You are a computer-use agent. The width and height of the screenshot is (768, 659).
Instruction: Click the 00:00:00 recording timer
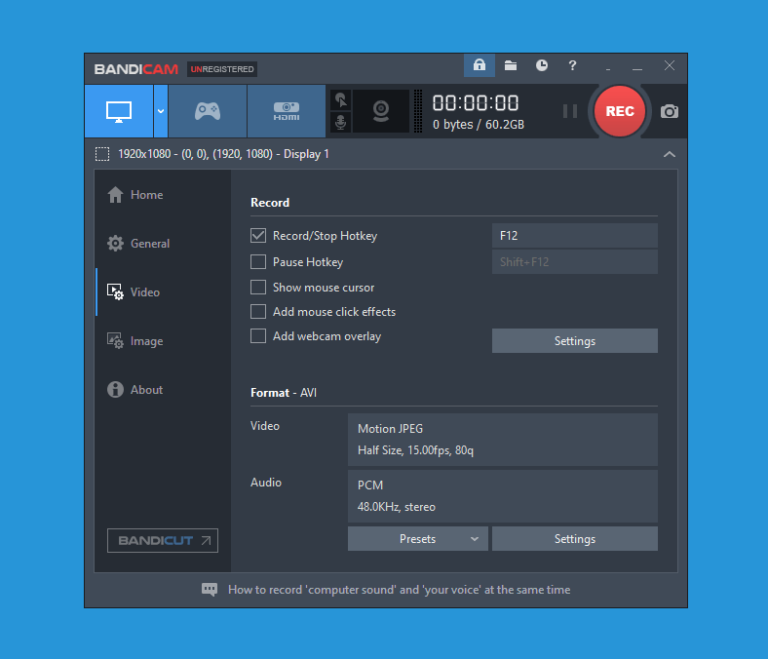475,103
